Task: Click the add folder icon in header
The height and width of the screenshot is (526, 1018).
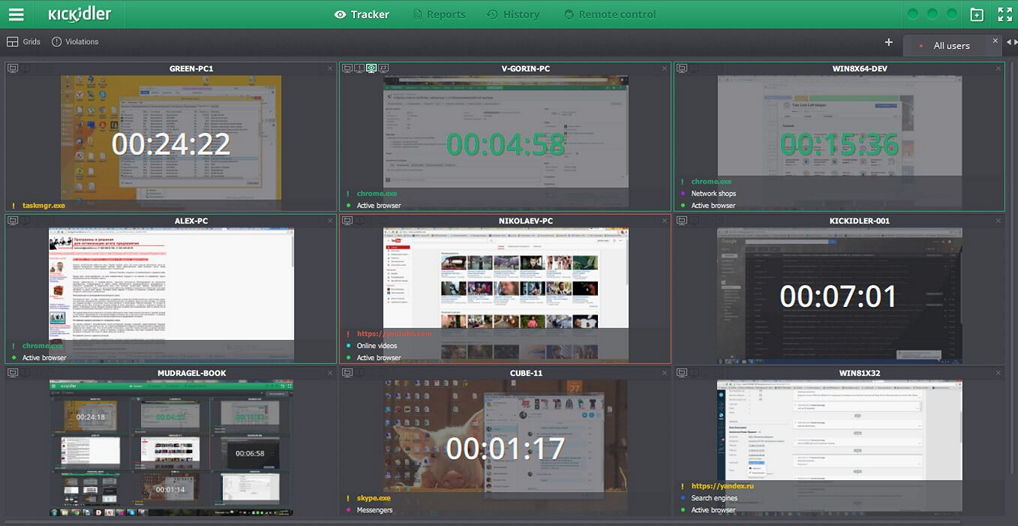Action: coord(976,14)
